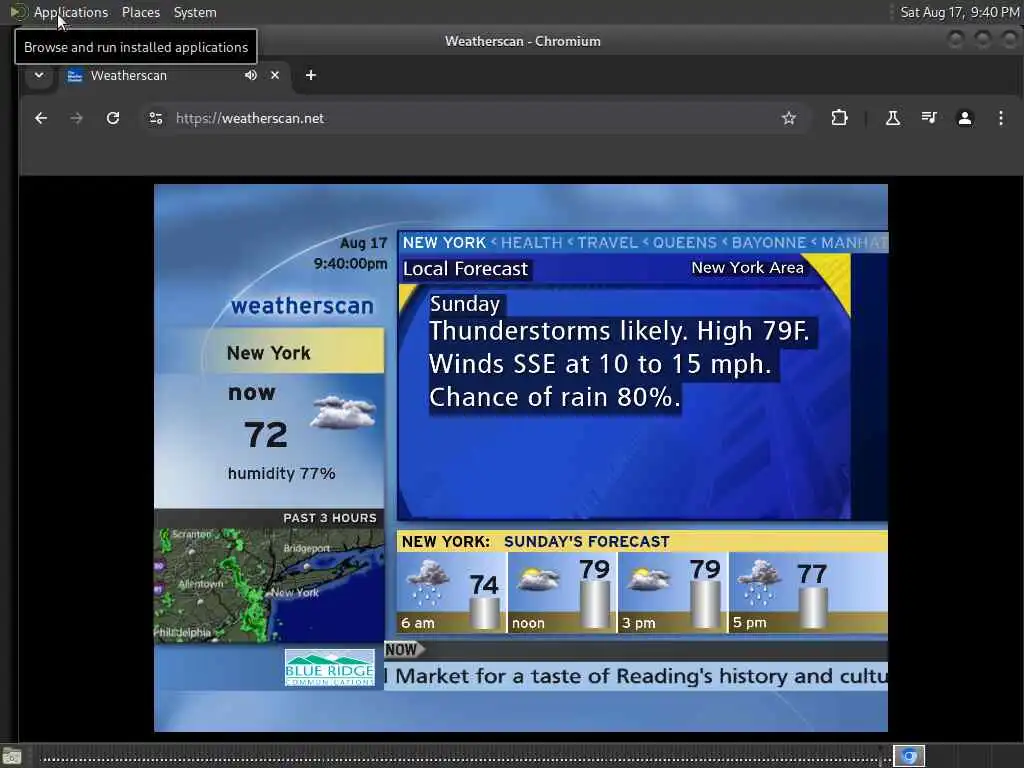1024x768 pixels.
Task: Bookmark this page with the star
Action: (789, 118)
